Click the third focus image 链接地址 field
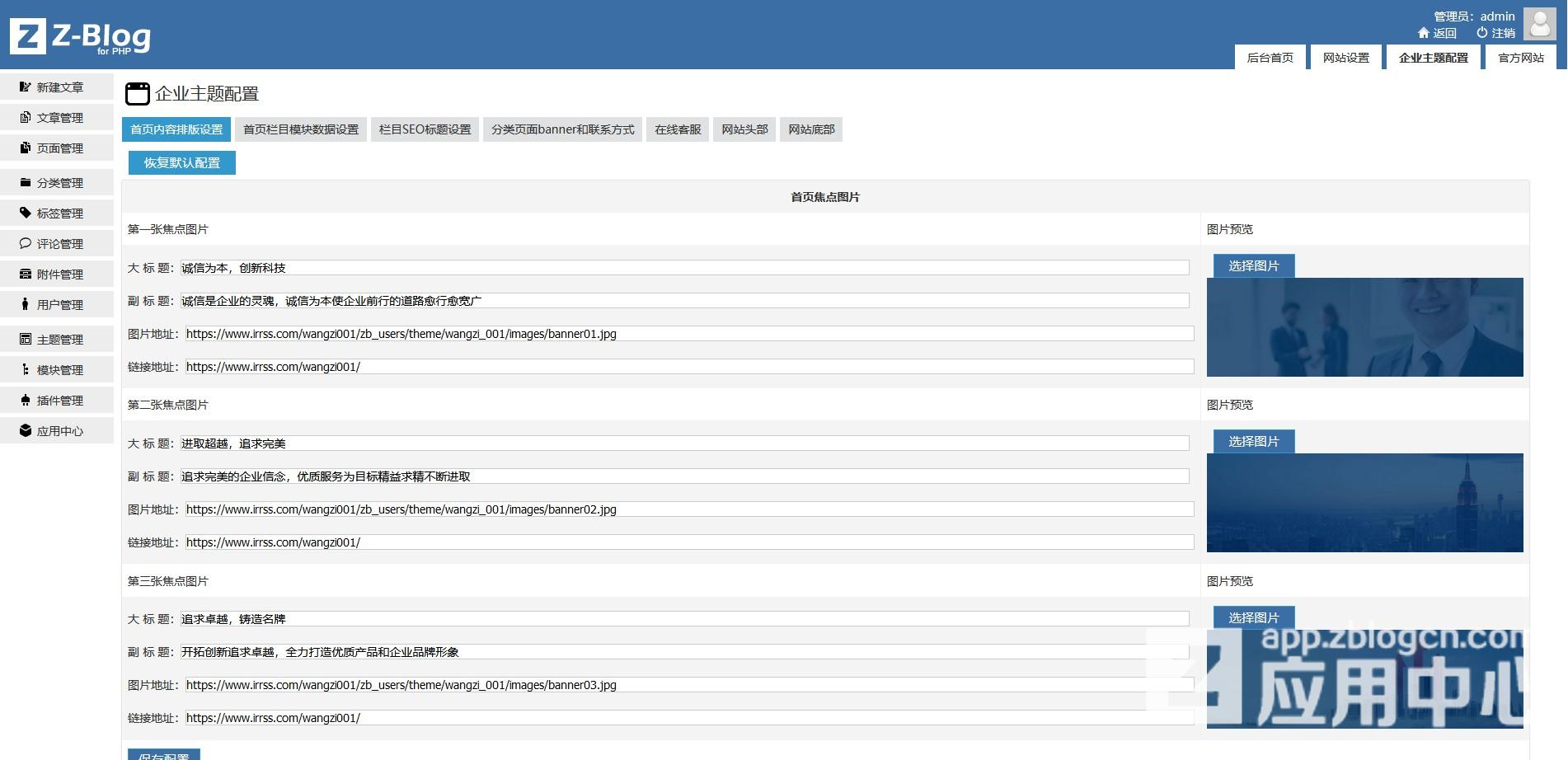1568x760 pixels. (x=689, y=718)
